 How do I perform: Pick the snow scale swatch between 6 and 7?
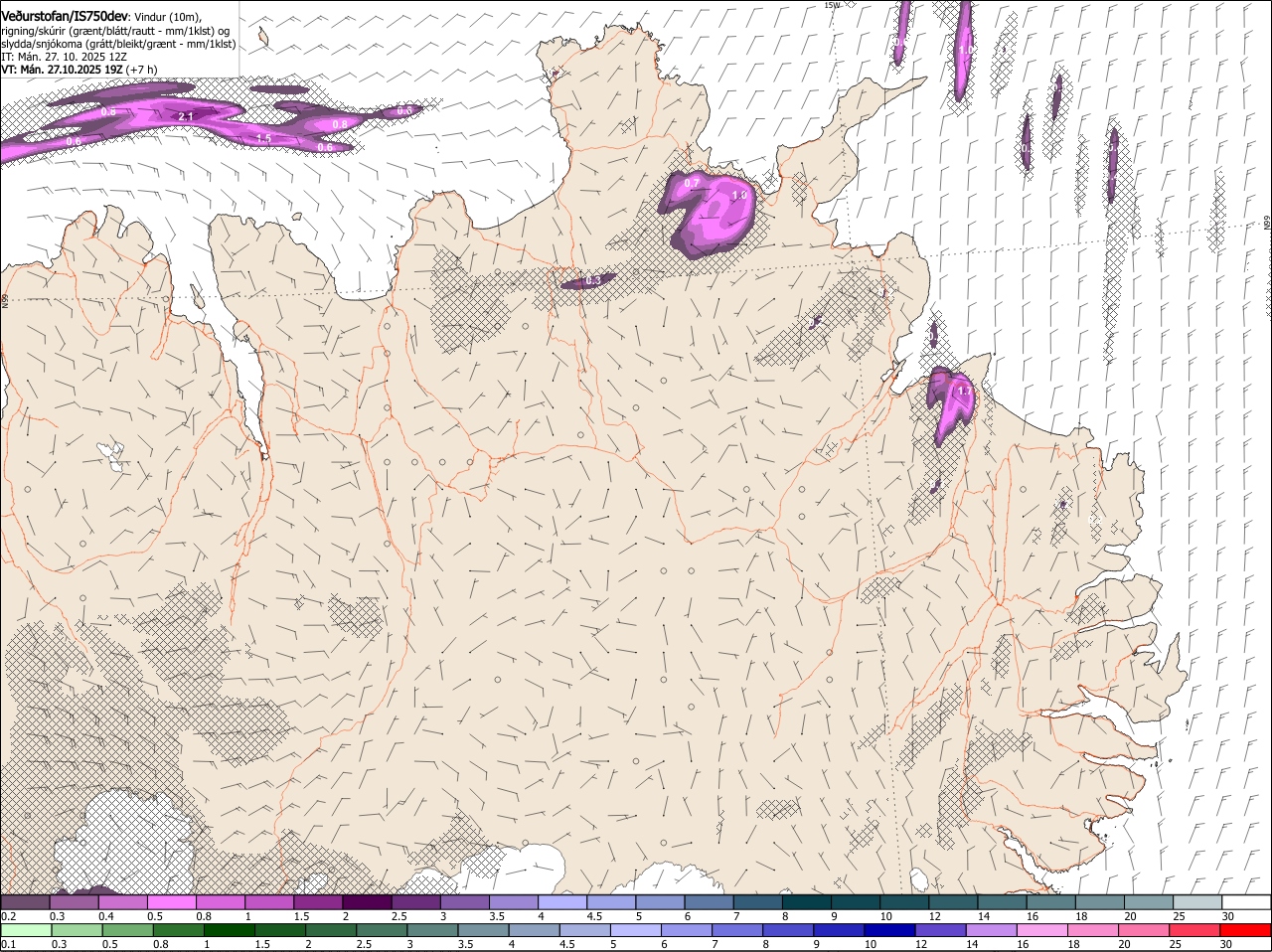(x=709, y=902)
